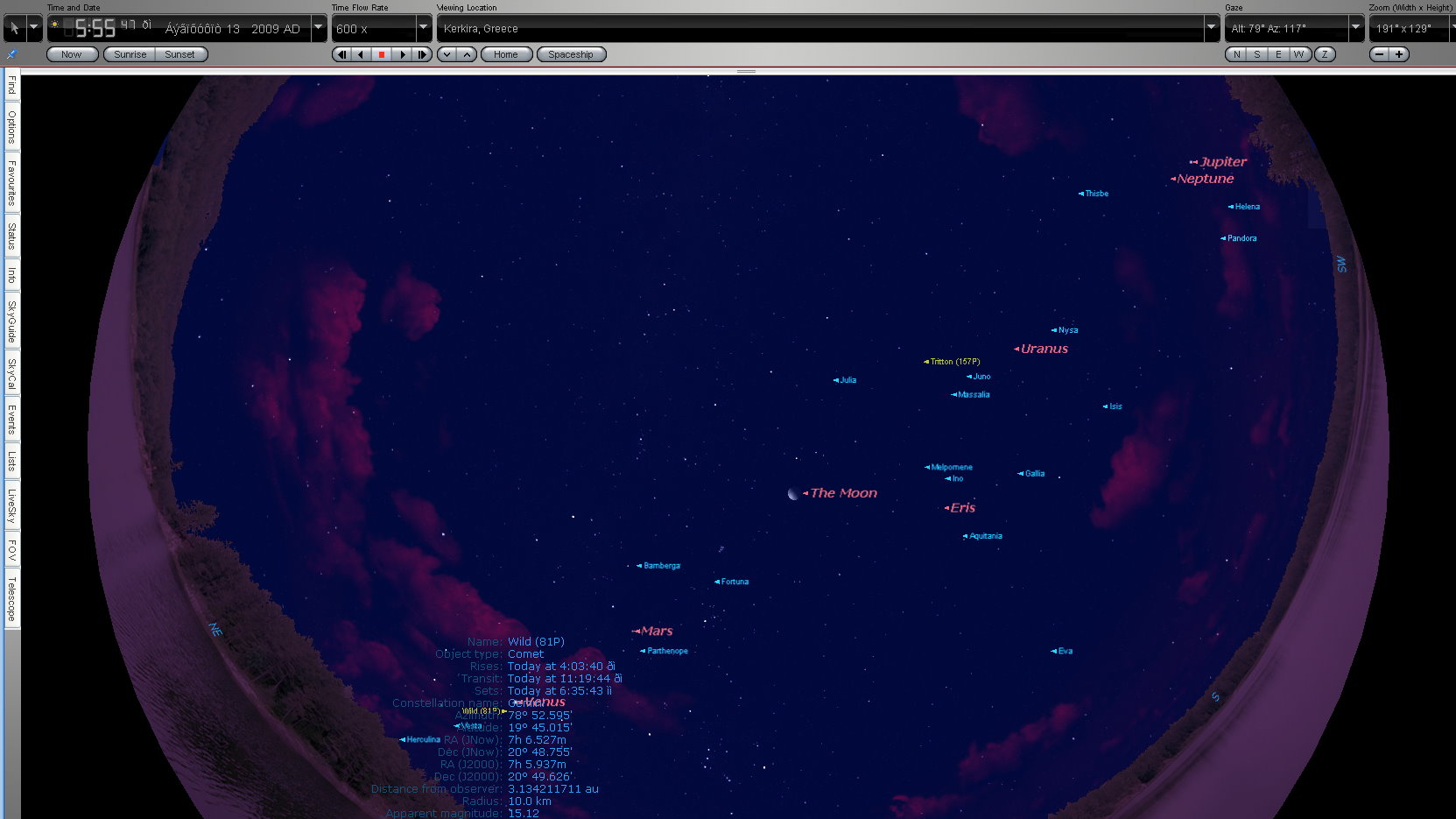Return to Home location
The image size is (1456, 819).
pos(506,54)
